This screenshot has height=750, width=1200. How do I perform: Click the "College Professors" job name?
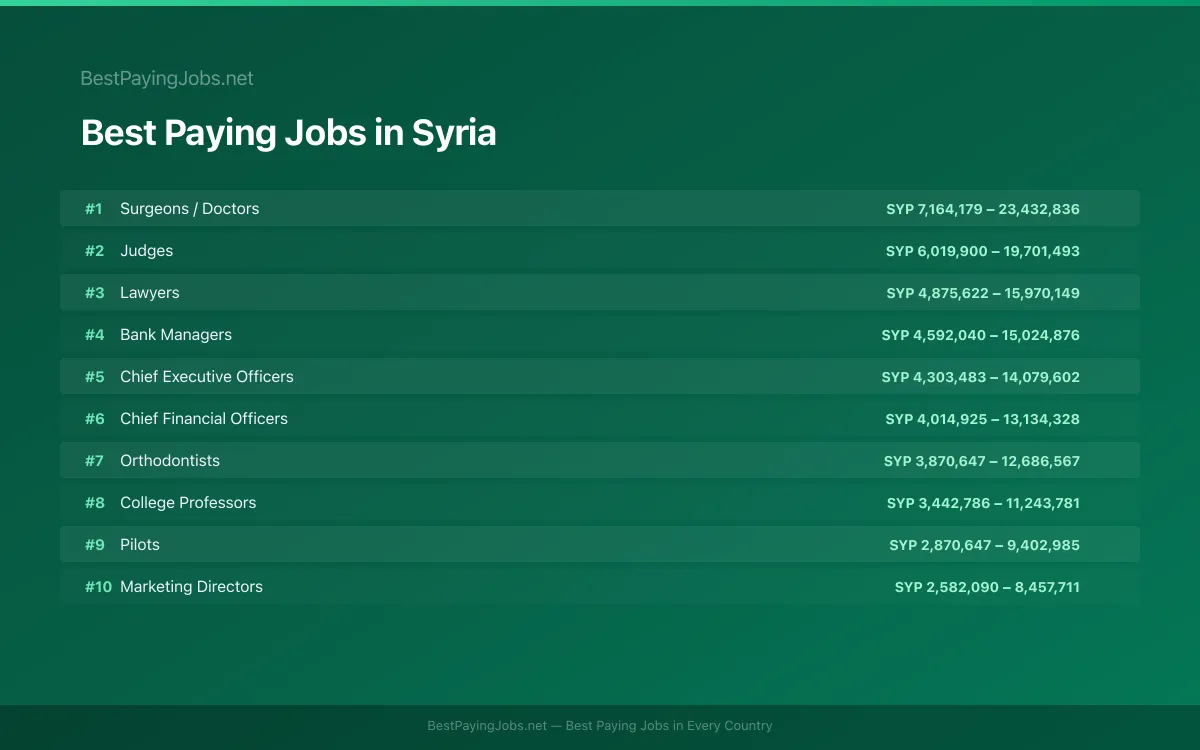tap(188, 503)
